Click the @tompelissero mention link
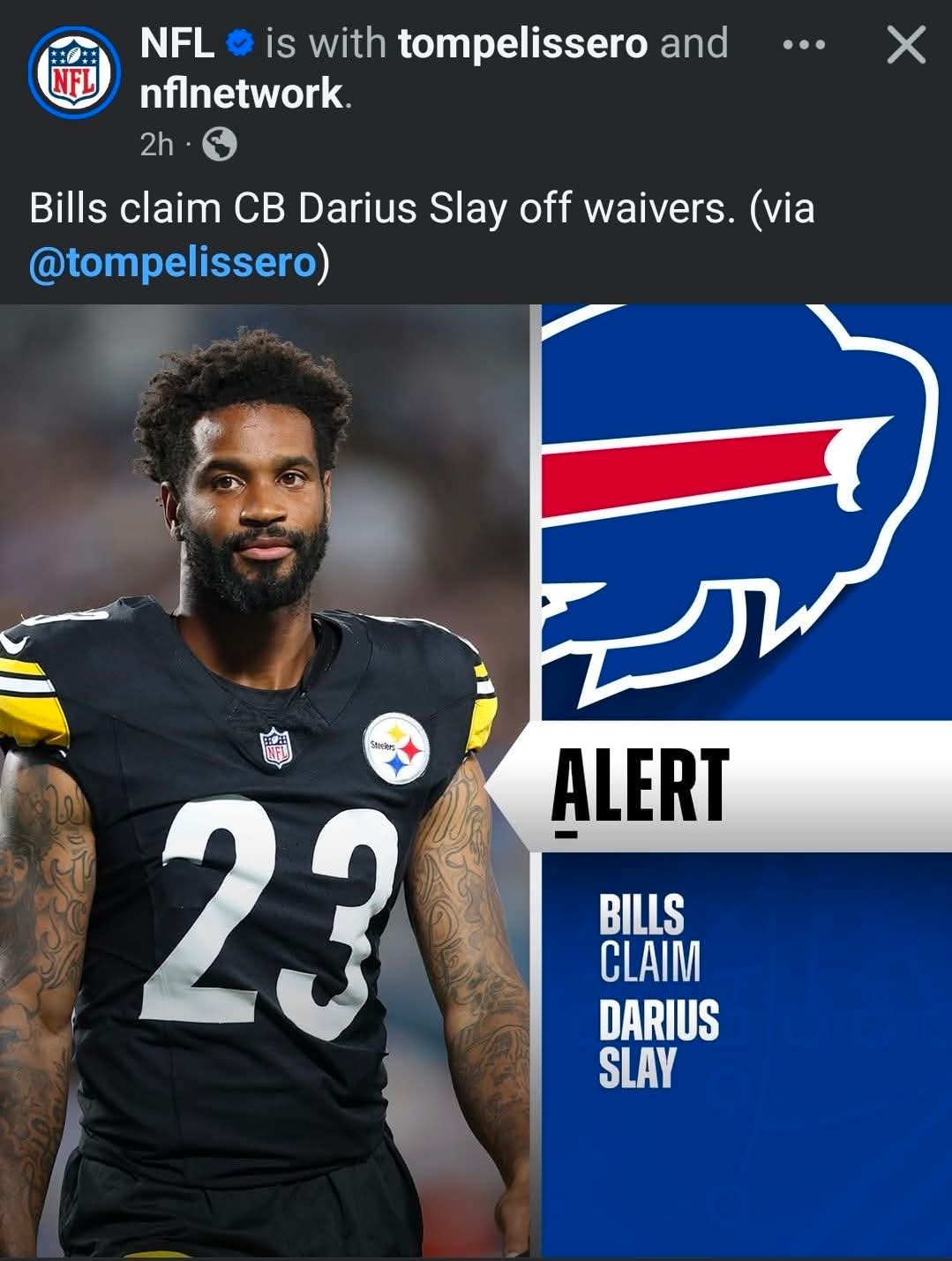 click(x=172, y=262)
